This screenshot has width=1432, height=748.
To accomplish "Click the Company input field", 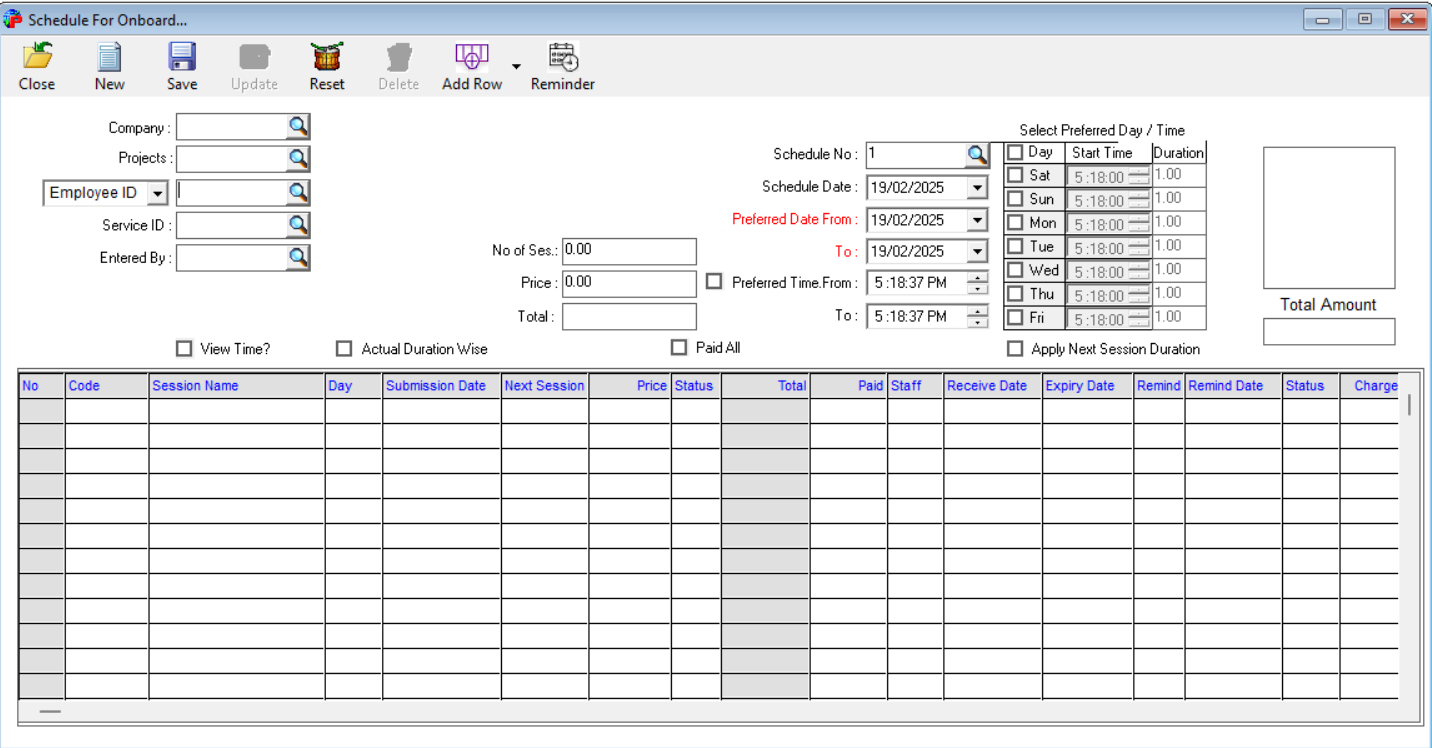I will coord(232,126).
